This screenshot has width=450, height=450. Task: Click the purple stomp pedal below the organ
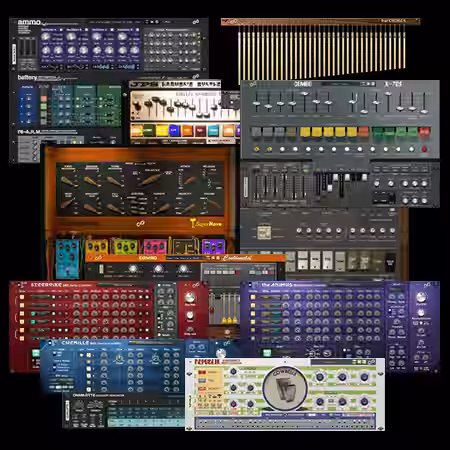[213, 246]
